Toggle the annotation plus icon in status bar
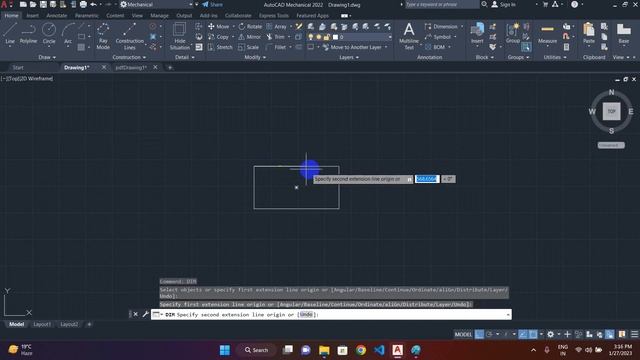The image size is (640, 360). click(x=567, y=334)
